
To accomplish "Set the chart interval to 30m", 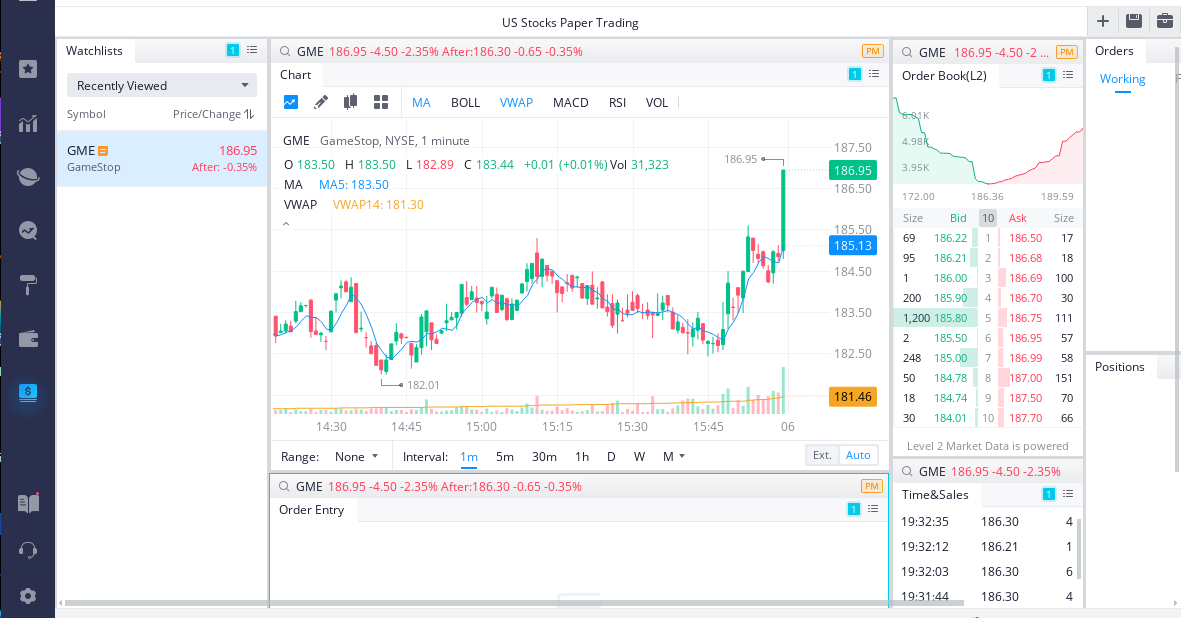I will [544, 456].
